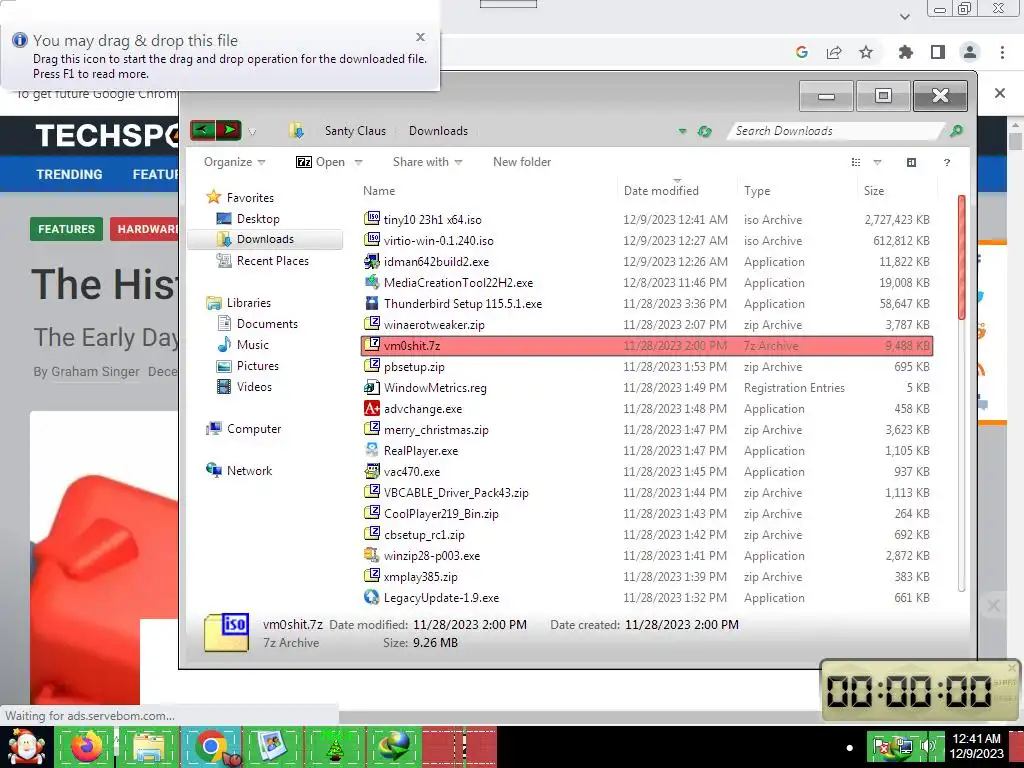
Task: Click the Search Downloads input field
Action: pyautogui.click(x=836, y=131)
